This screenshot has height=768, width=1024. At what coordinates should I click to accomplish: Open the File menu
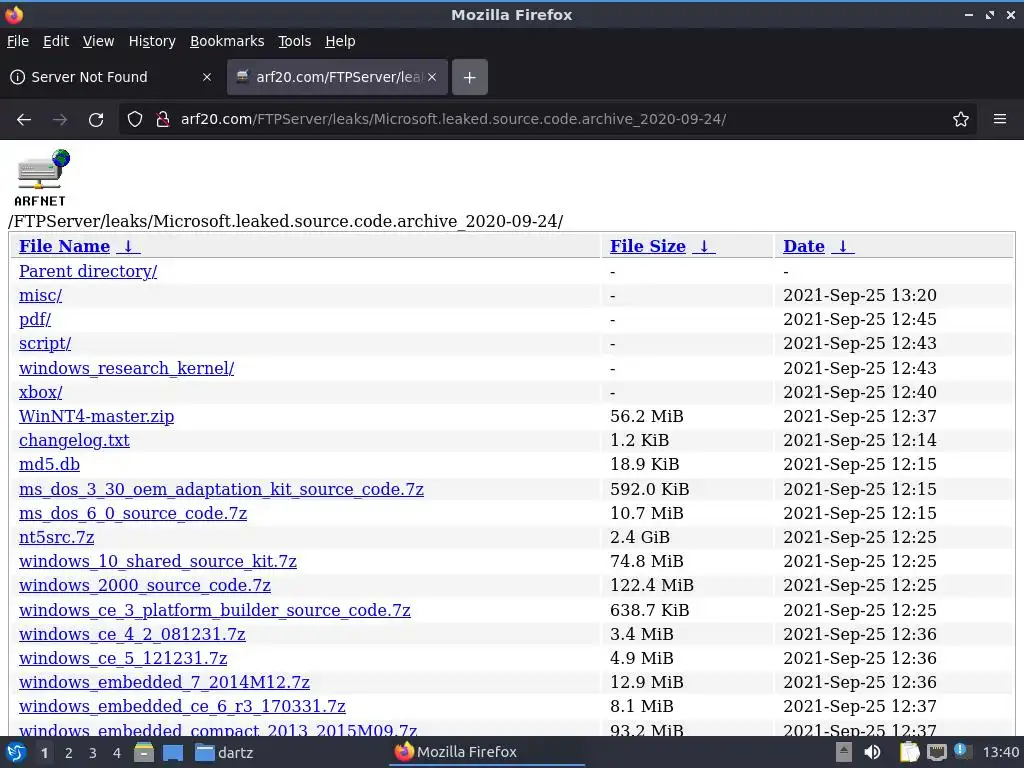tap(18, 41)
